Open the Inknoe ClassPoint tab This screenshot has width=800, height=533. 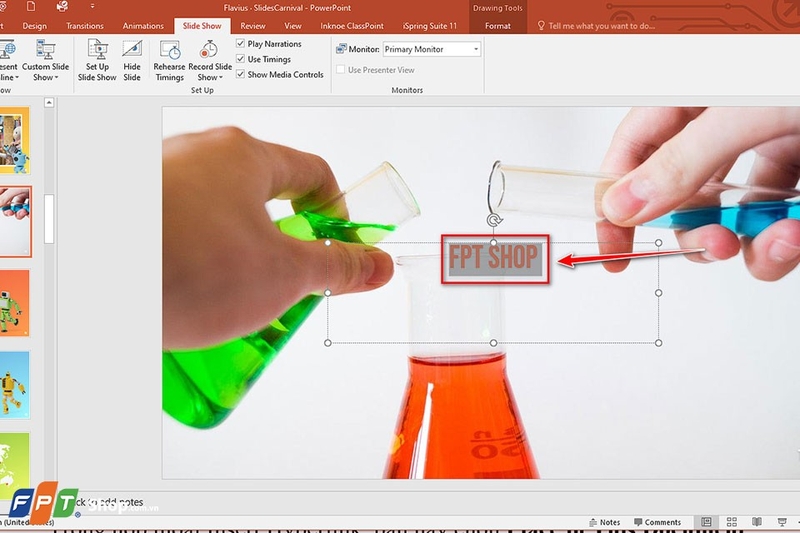click(x=352, y=26)
